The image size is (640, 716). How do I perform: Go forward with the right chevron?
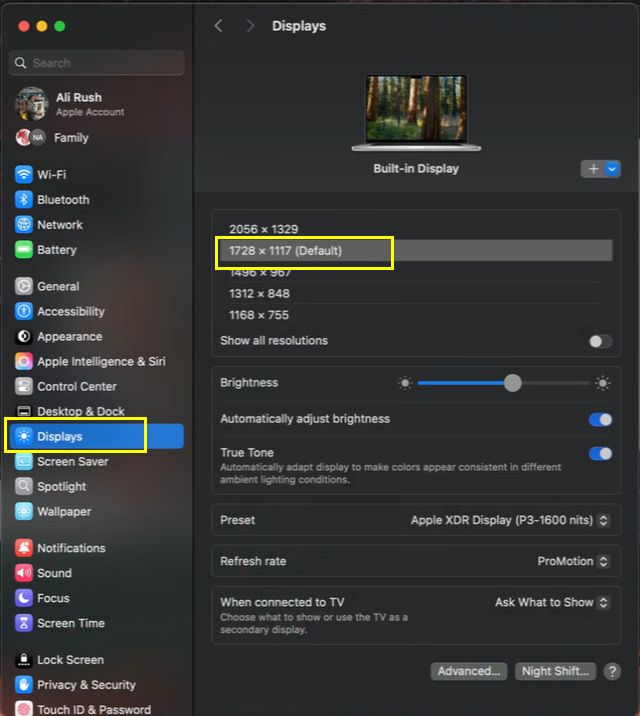coord(250,26)
